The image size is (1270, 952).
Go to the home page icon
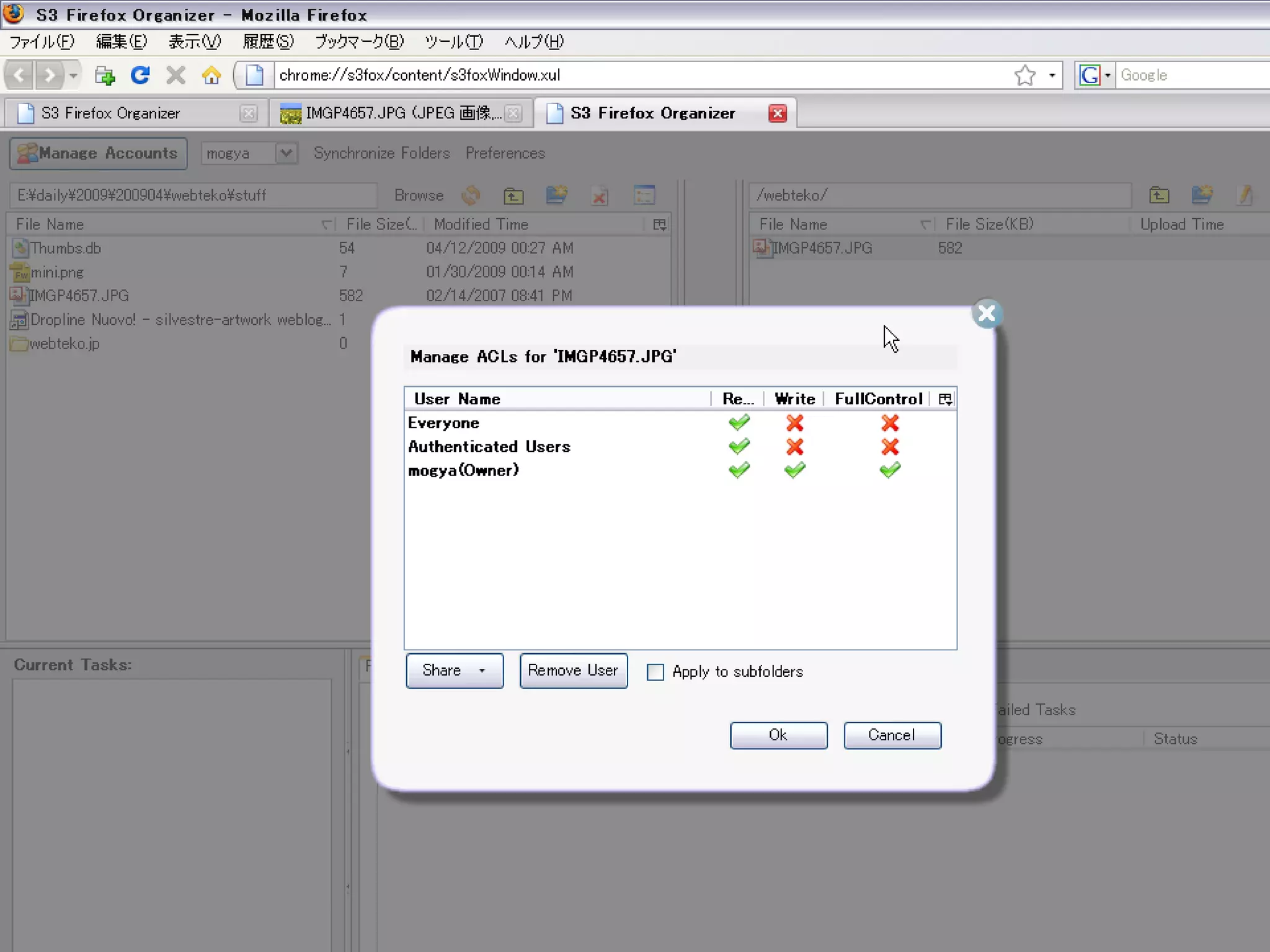pyautogui.click(x=211, y=76)
